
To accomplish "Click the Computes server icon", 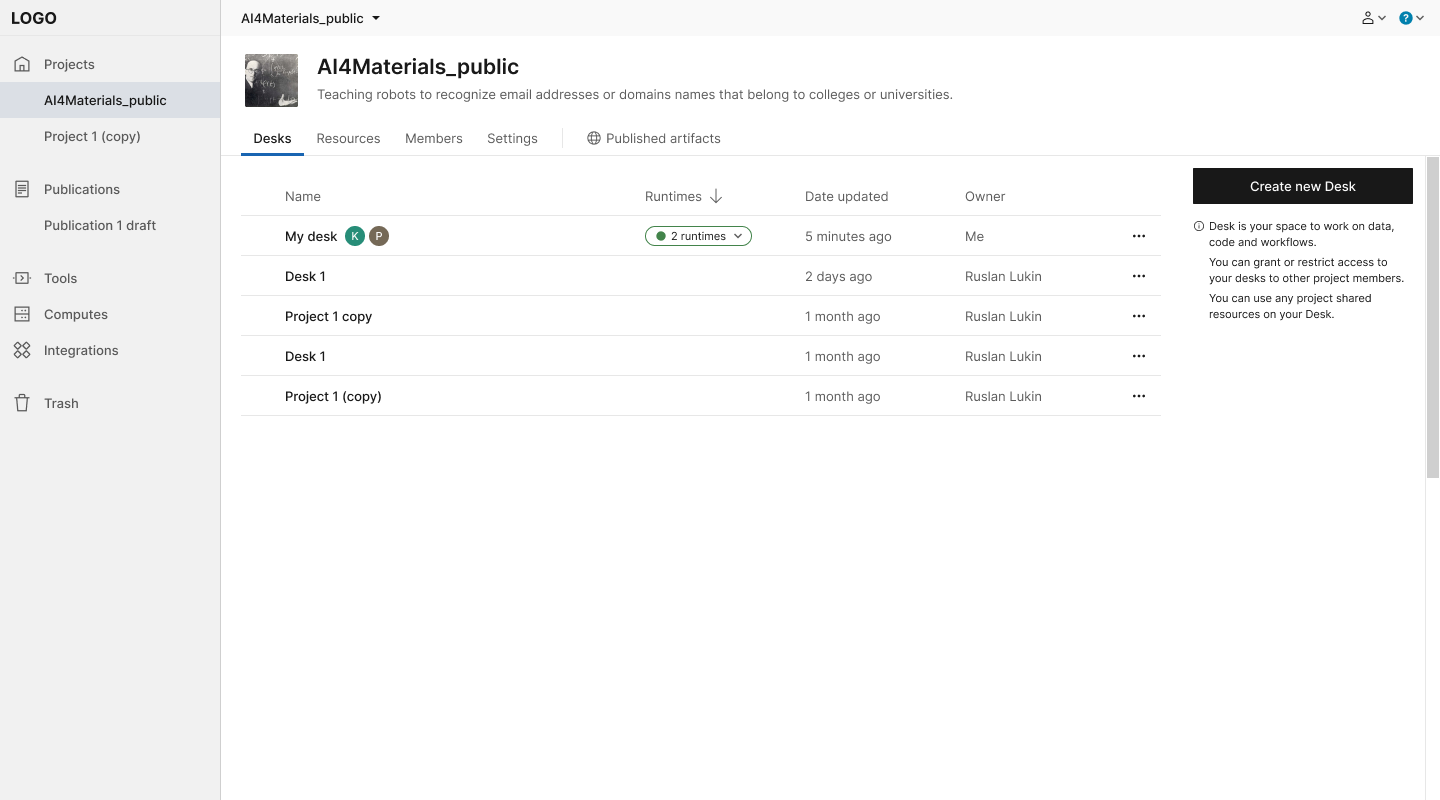I will tap(22, 314).
